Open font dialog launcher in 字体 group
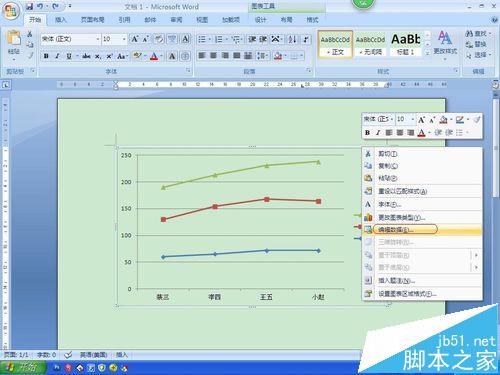Screen dimensions: 500x375 188,70
